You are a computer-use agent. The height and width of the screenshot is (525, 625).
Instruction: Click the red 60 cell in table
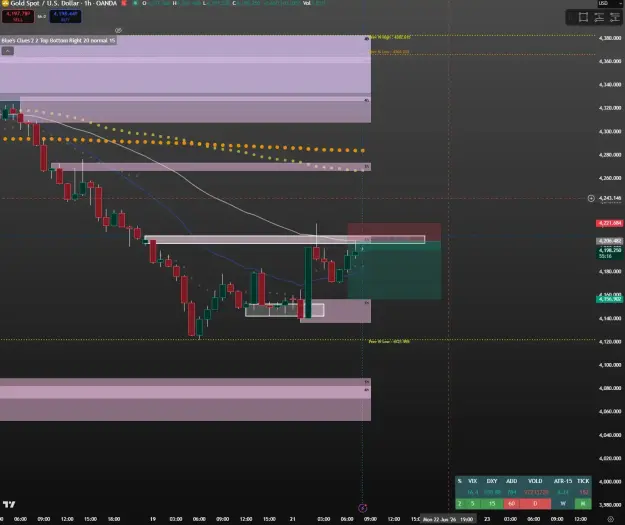point(511,503)
